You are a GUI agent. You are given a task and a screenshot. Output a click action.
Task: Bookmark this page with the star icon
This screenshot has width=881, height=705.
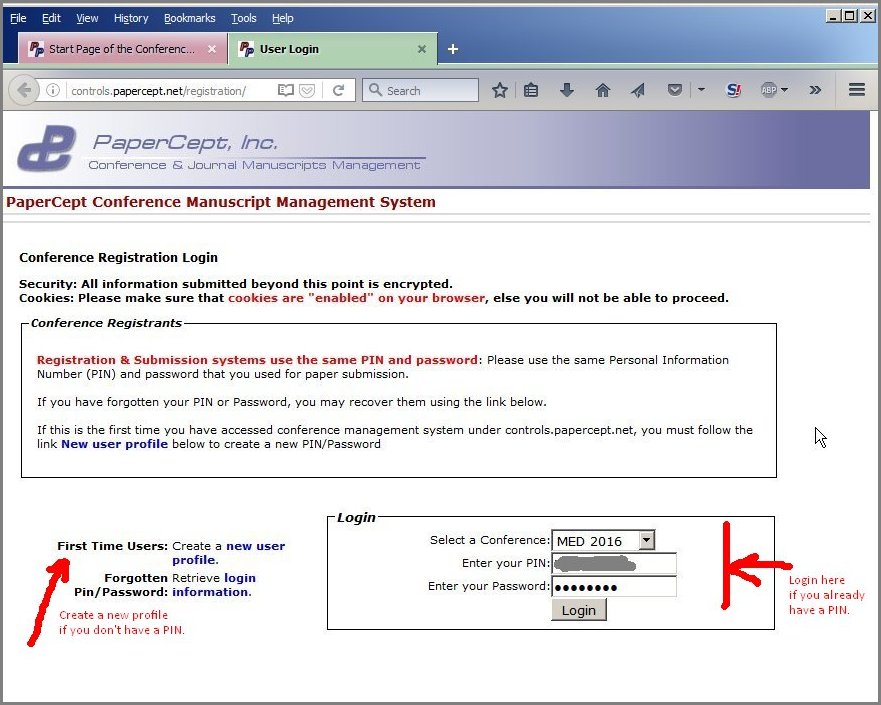click(x=499, y=90)
